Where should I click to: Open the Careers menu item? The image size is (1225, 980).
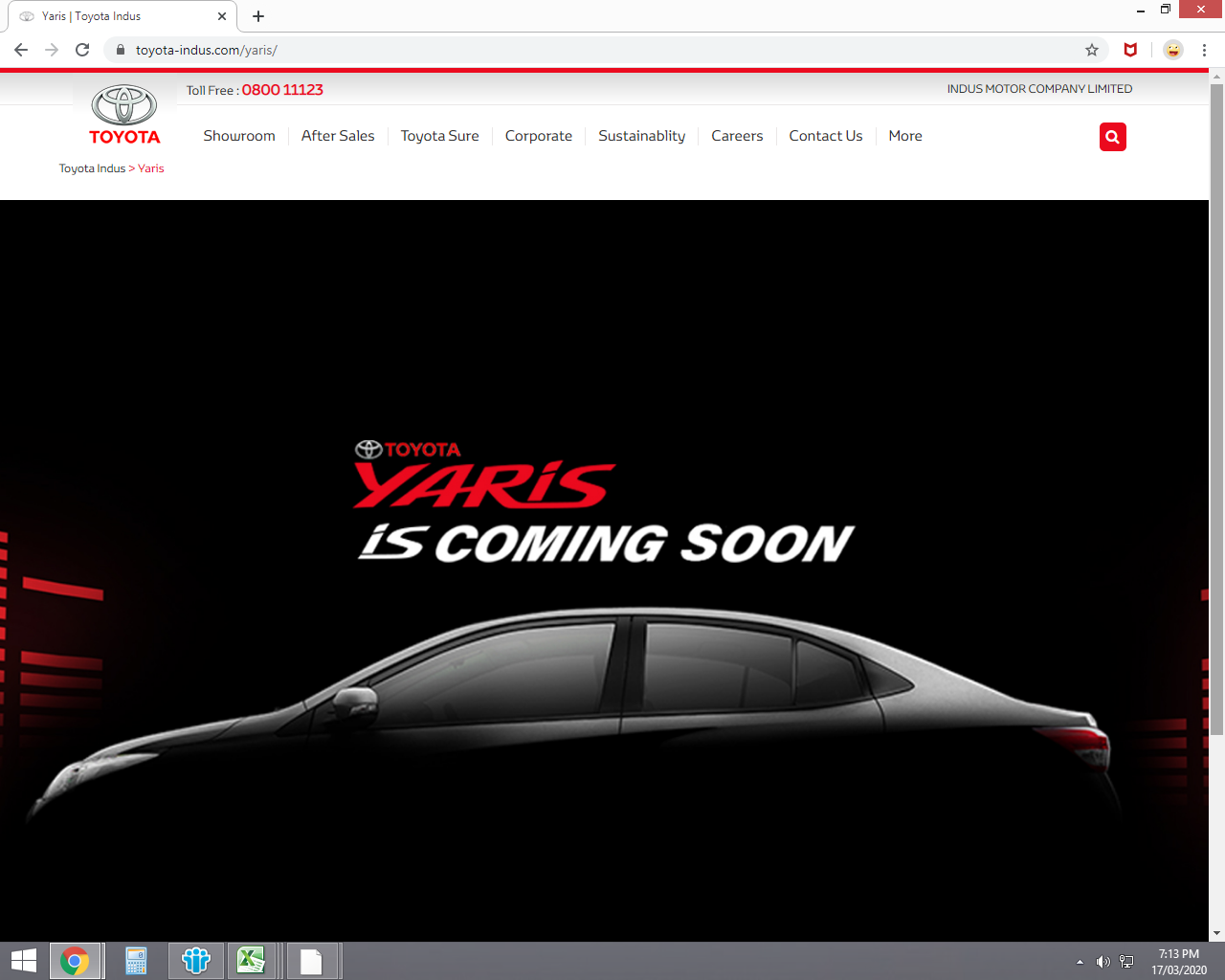[737, 136]
